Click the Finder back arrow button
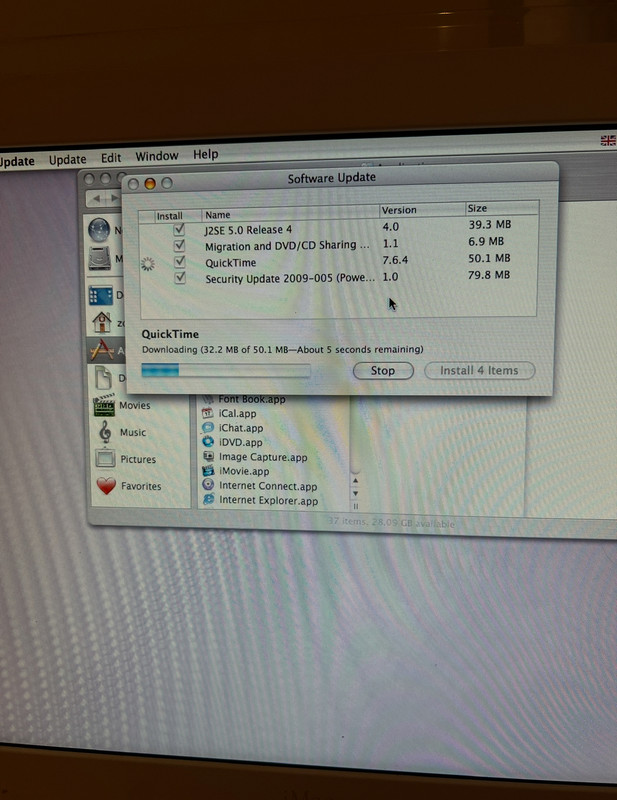Viewport: 617px width, 800px height. pyautogui.click(x=97, y=197)
